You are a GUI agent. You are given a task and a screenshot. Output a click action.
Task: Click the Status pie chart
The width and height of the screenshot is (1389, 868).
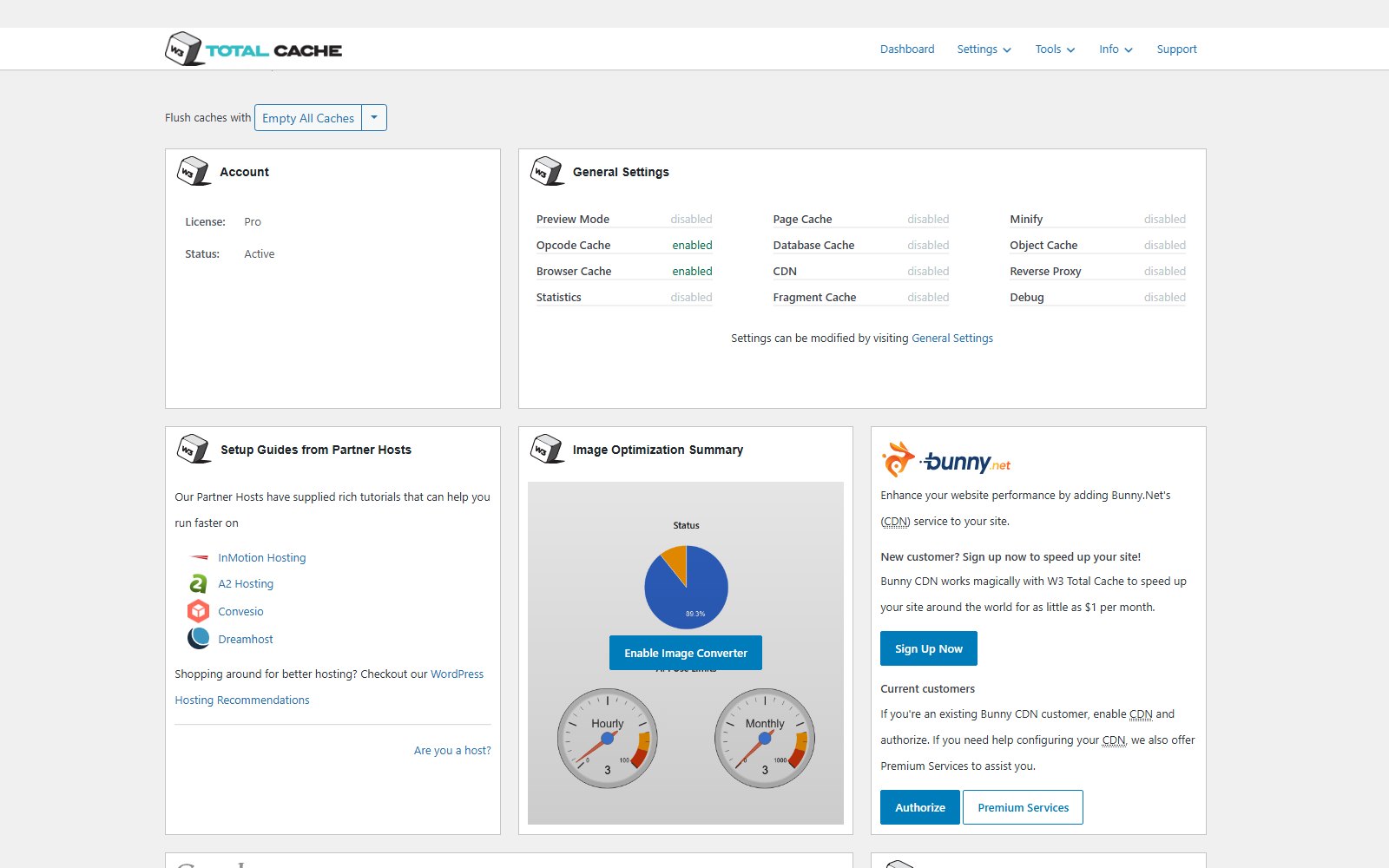tap(686, 587)
